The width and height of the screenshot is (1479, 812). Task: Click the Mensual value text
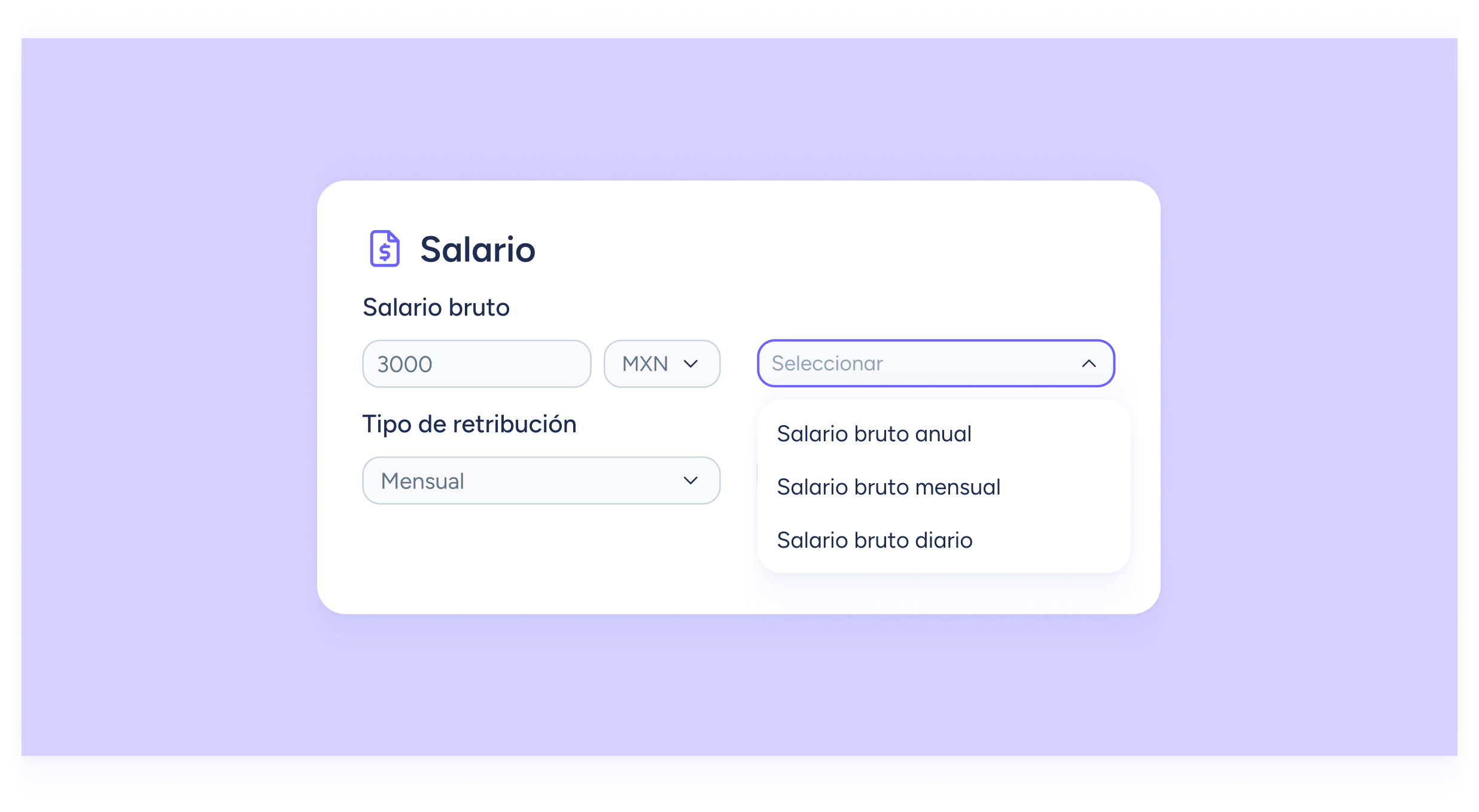coord(422,481)
